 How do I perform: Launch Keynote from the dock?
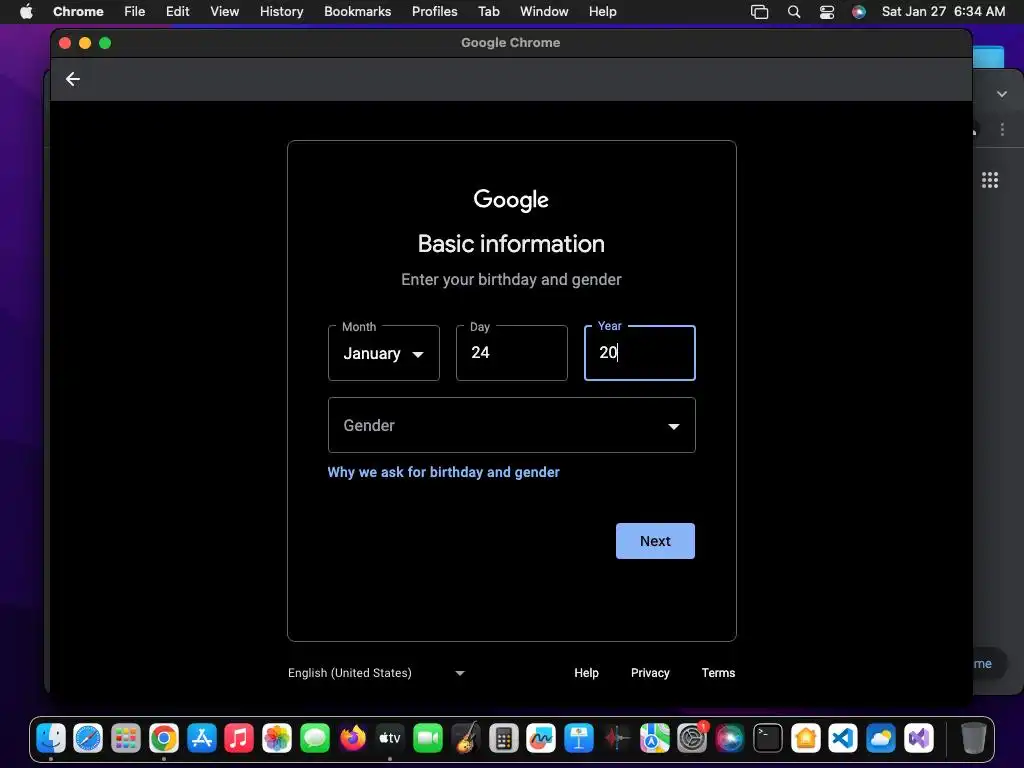pyautogui.click(x=579, y=739)
